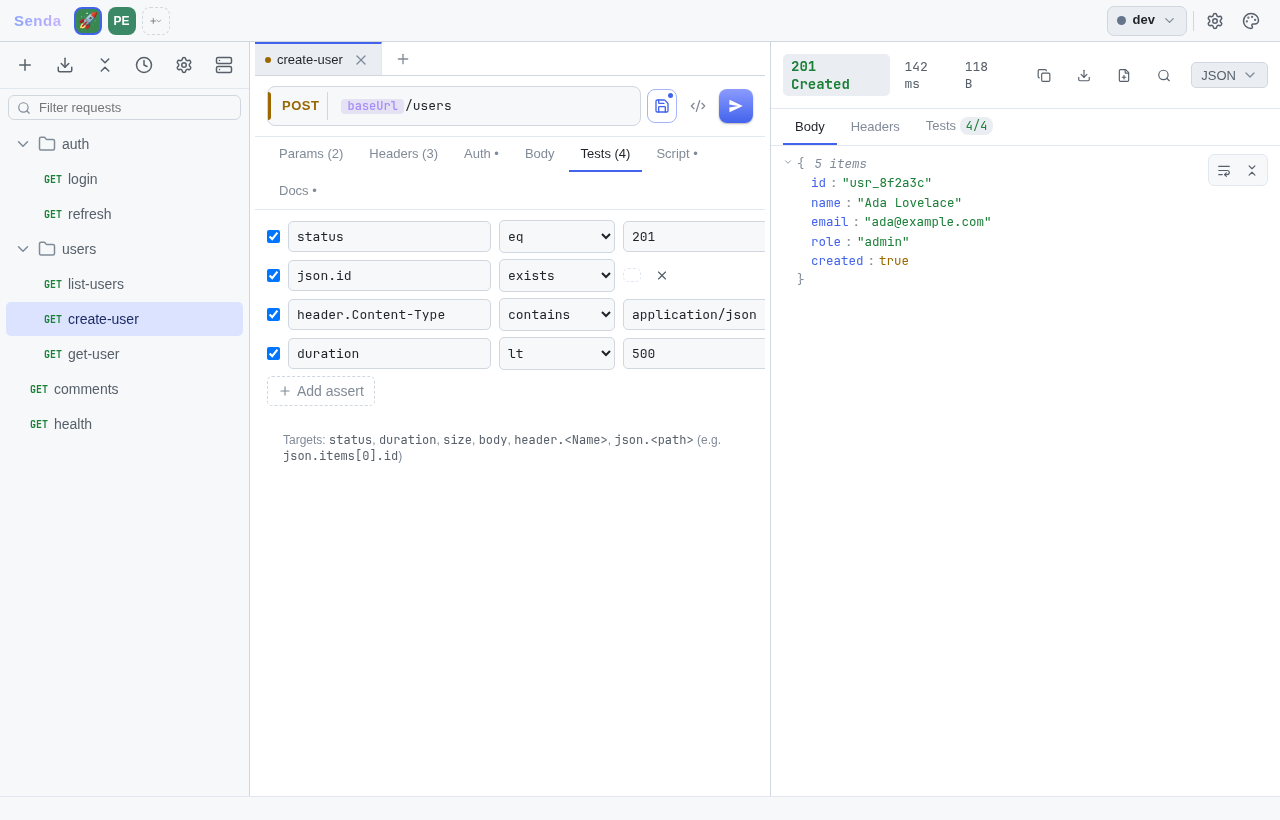The width and height of the screenshot is (1280, 820).
Task: Close the create-user tab
Action: point(361,60)
